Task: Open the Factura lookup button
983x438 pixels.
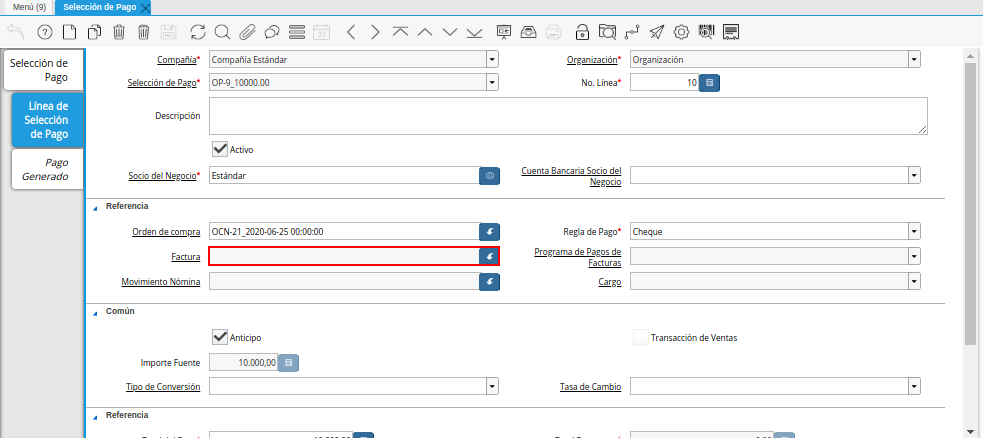Action: click(x=489, y=257)
